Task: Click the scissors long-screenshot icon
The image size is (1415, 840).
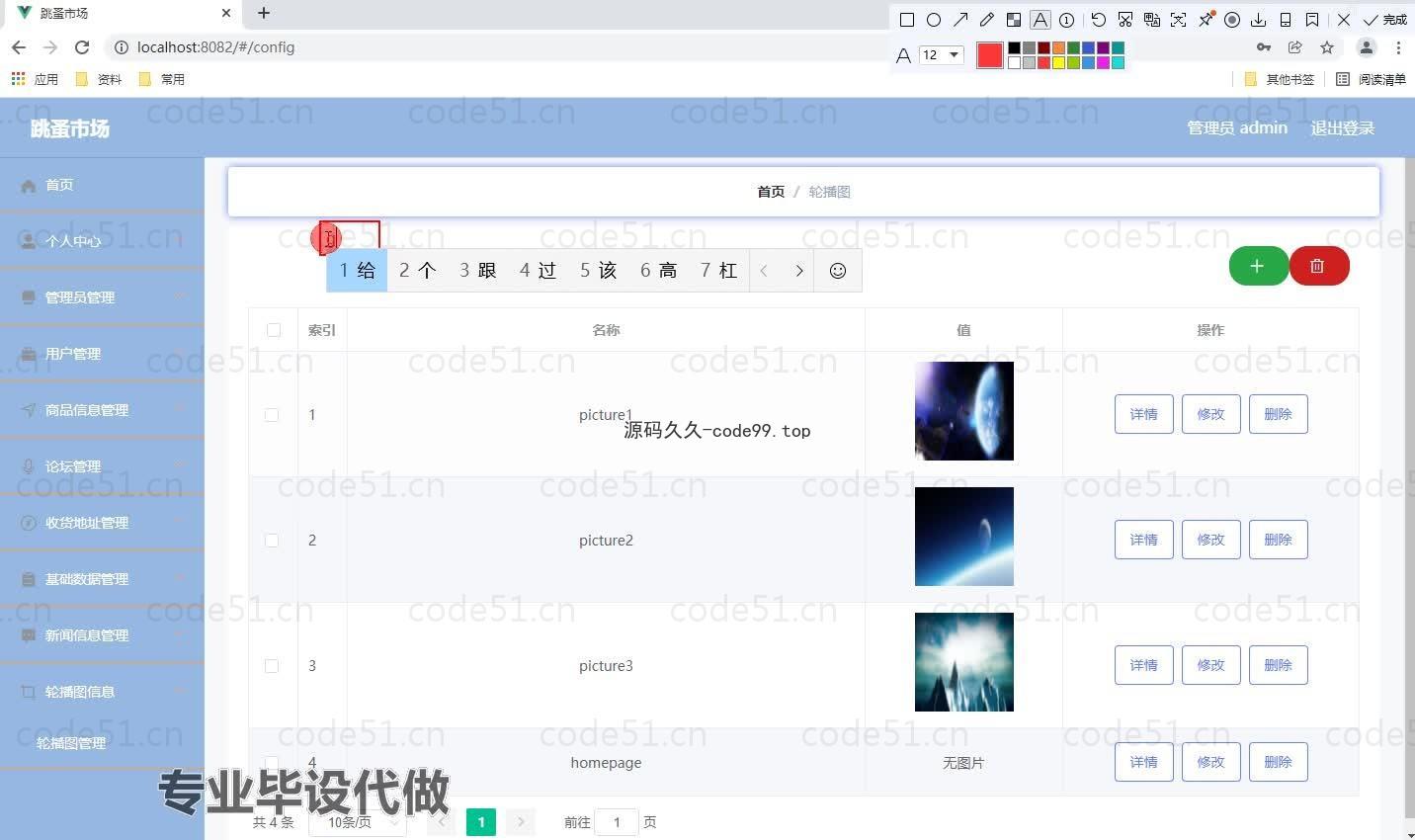Action: tap(1125, 20)
